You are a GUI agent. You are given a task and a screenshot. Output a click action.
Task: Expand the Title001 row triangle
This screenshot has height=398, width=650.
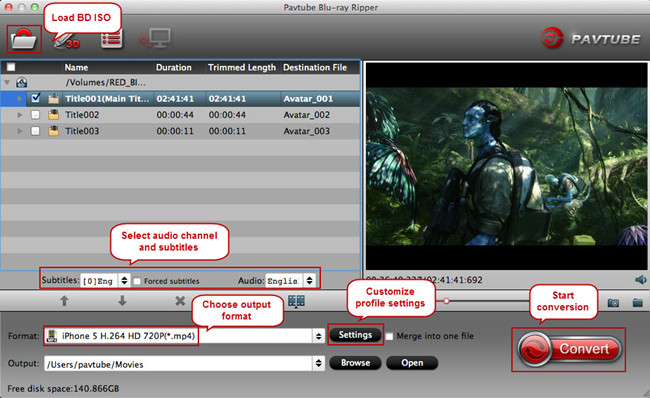(19, 99)
